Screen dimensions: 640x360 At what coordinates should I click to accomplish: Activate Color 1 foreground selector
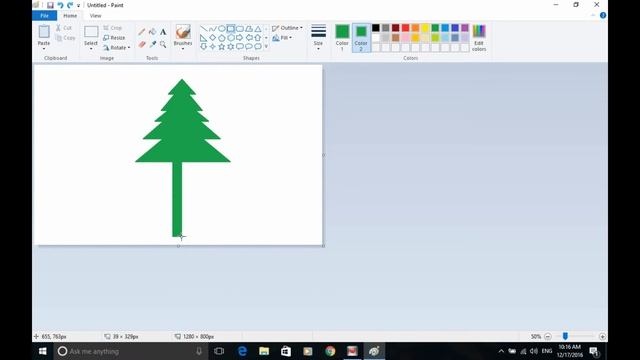[x=342, y=38]
